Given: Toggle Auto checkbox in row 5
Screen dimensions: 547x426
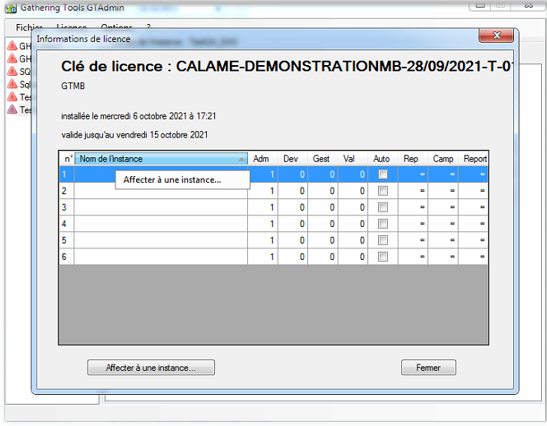Looking at the screenshot, I should click(383, 240).
